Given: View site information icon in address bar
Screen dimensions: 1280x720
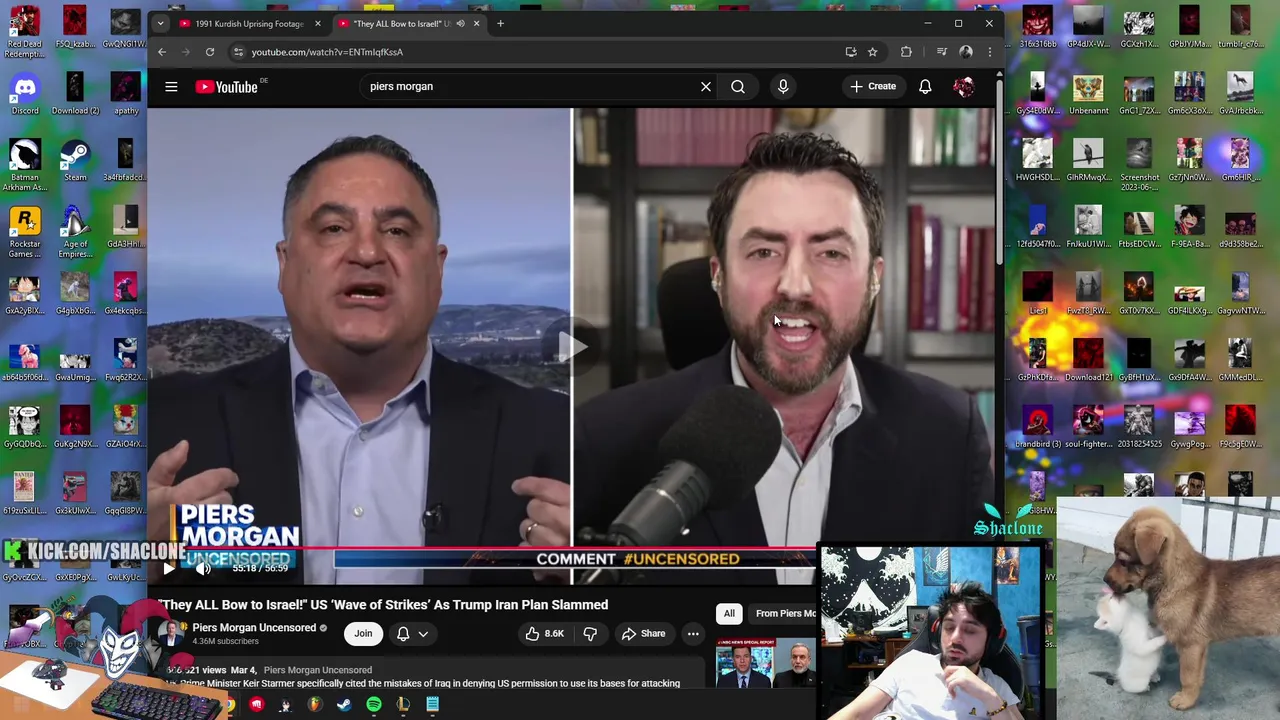Looking at the screenshot, I should [x=238, y=52].
